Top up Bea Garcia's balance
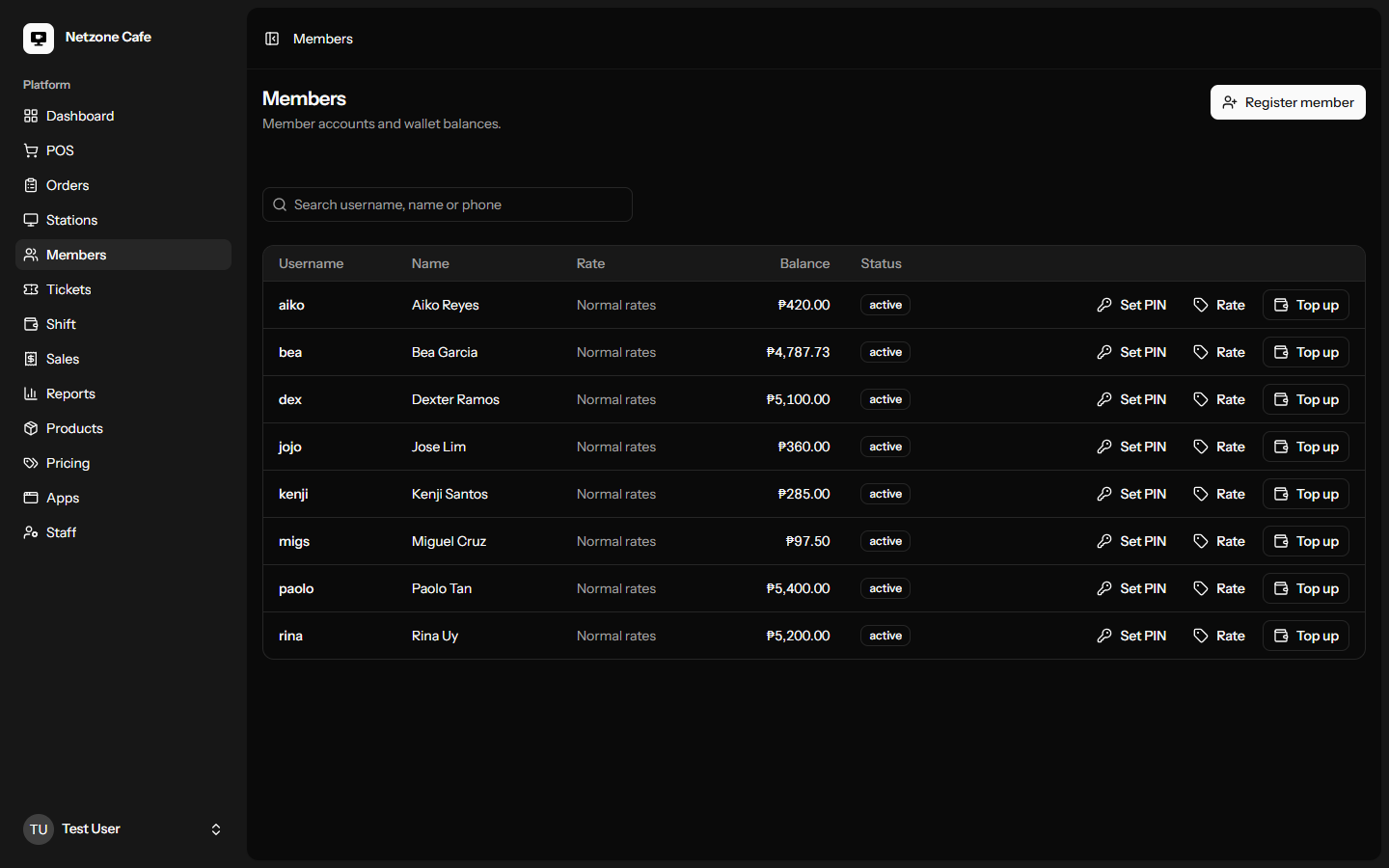 1306,352
